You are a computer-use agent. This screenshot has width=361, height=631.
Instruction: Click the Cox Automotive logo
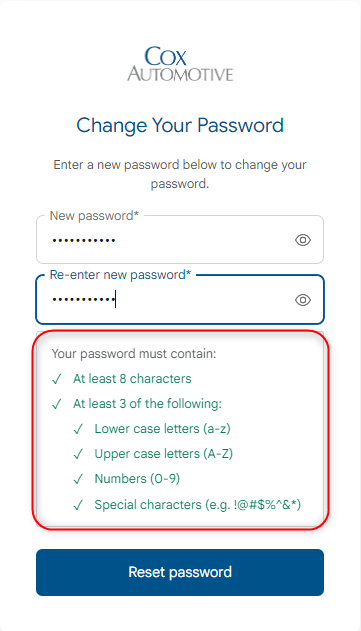(x=180, y=64)
